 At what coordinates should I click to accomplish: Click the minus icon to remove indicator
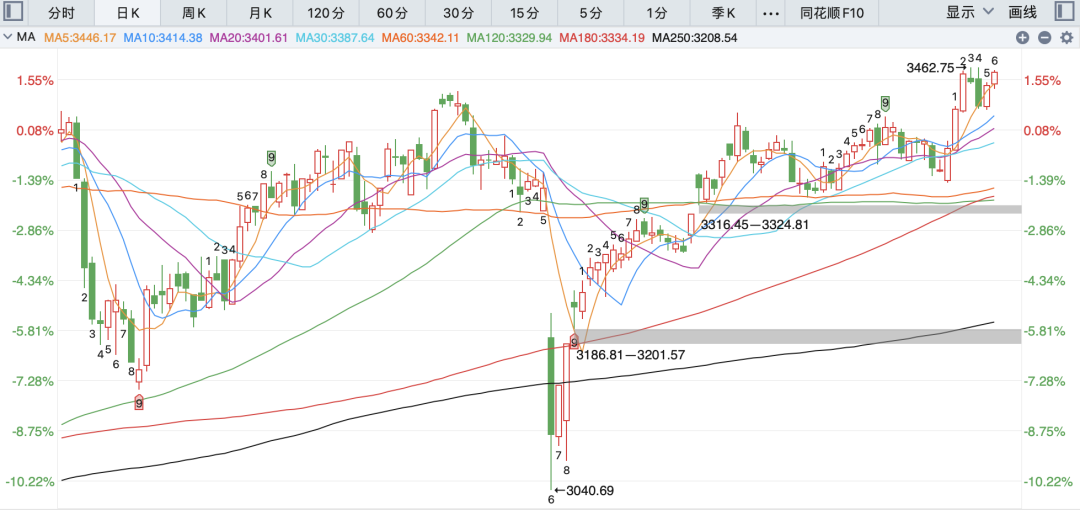[x=1044, y=37]
